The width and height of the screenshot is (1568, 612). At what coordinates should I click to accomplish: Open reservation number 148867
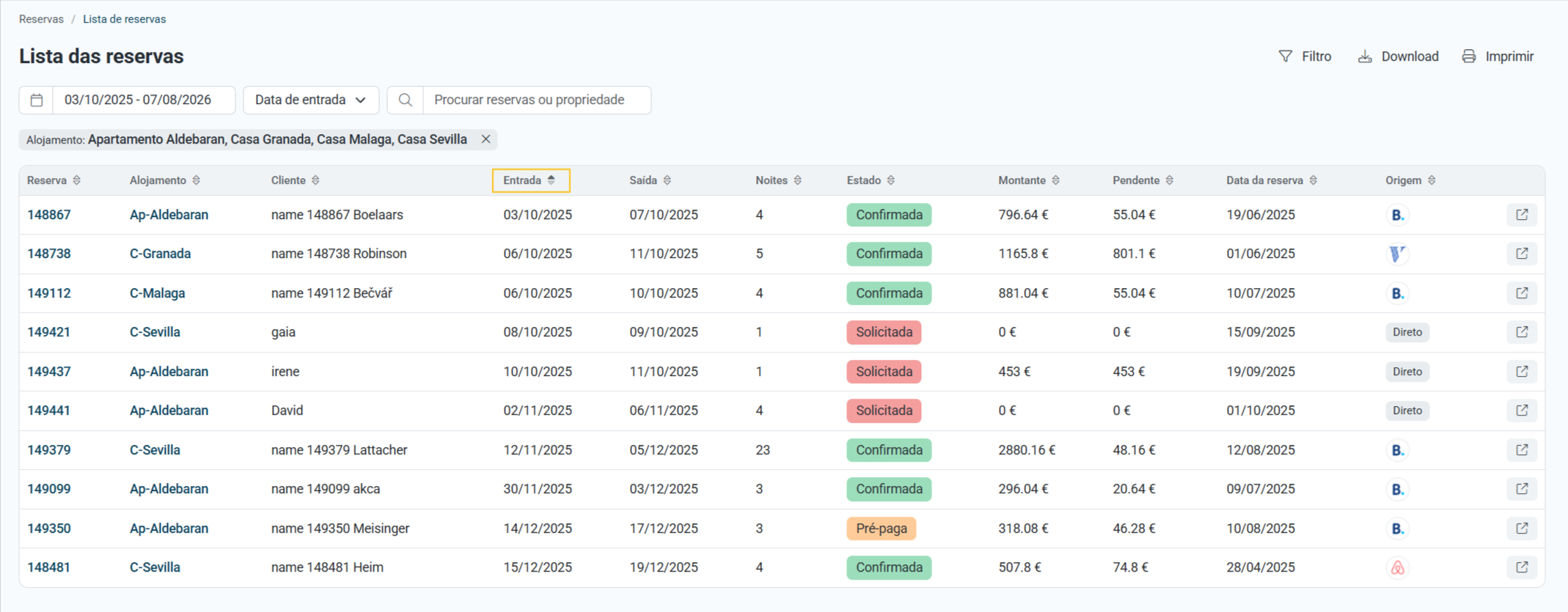click(x=49, y=215)
